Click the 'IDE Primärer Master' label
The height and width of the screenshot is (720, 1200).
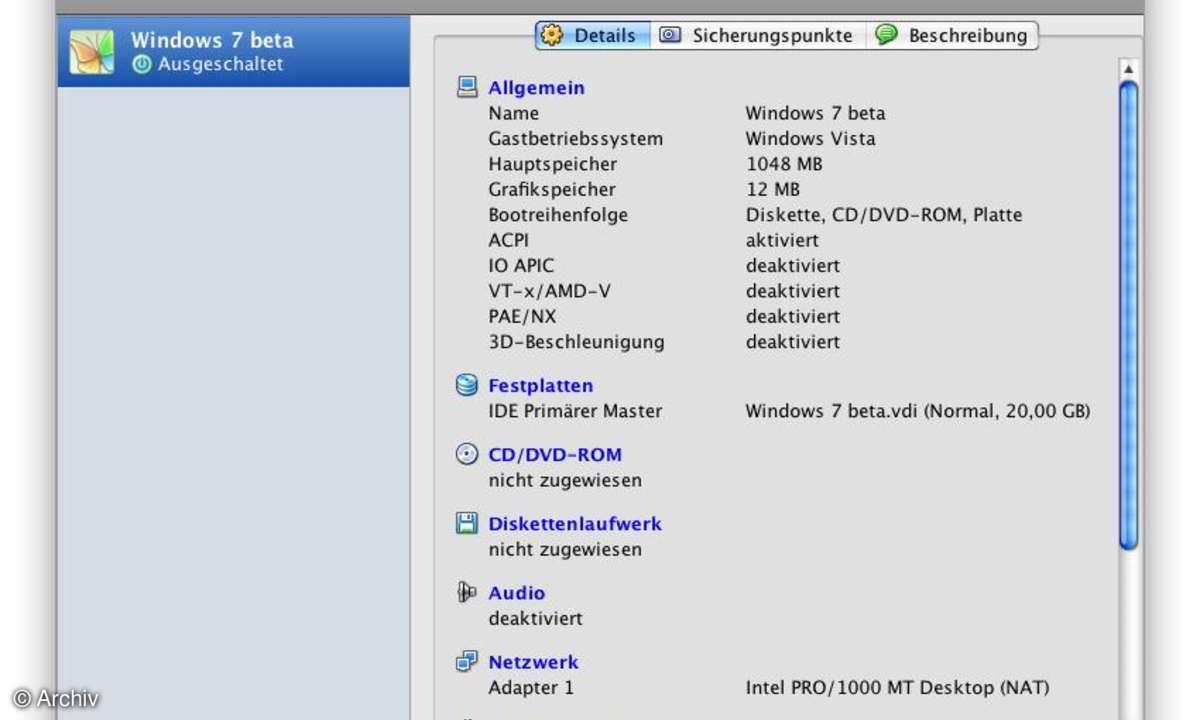575,411
